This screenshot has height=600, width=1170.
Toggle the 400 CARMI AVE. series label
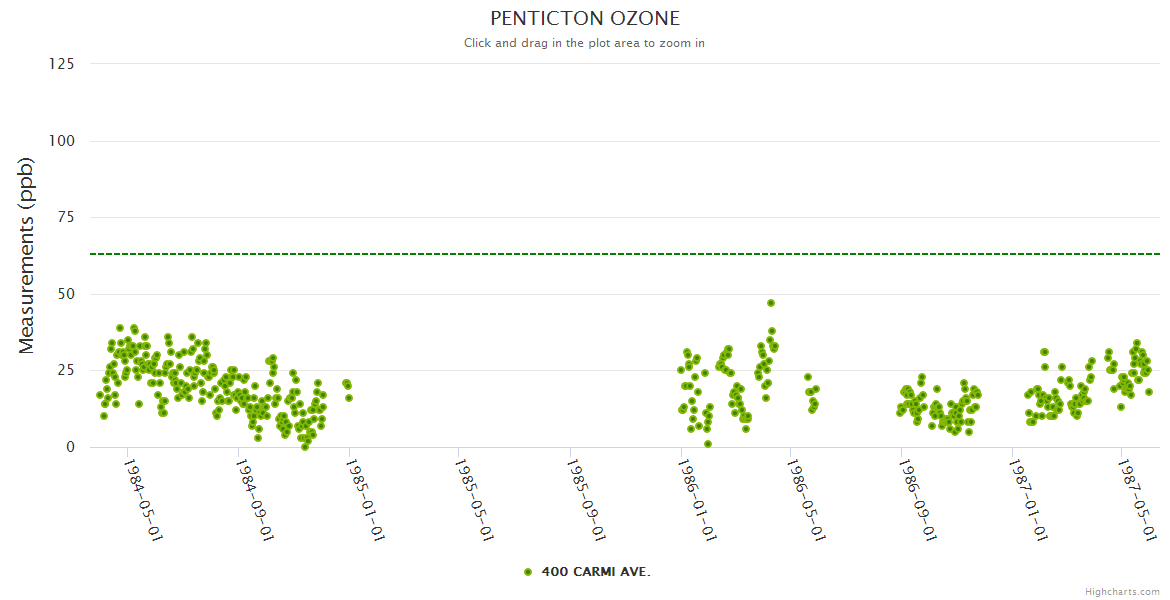click(x=596, y=572)
